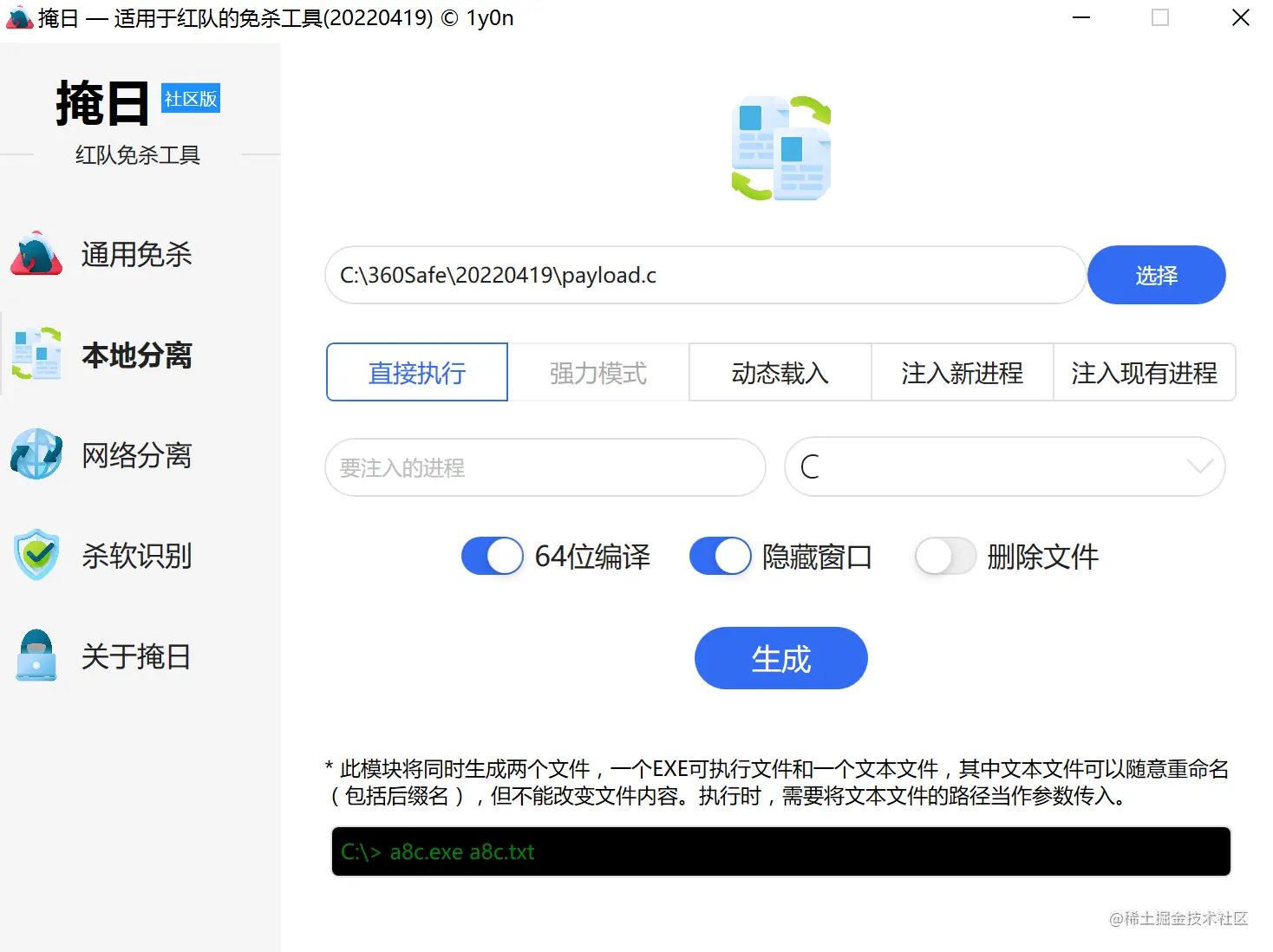
Task: Click the file-separation icon above path field
Action: (780, 148)
